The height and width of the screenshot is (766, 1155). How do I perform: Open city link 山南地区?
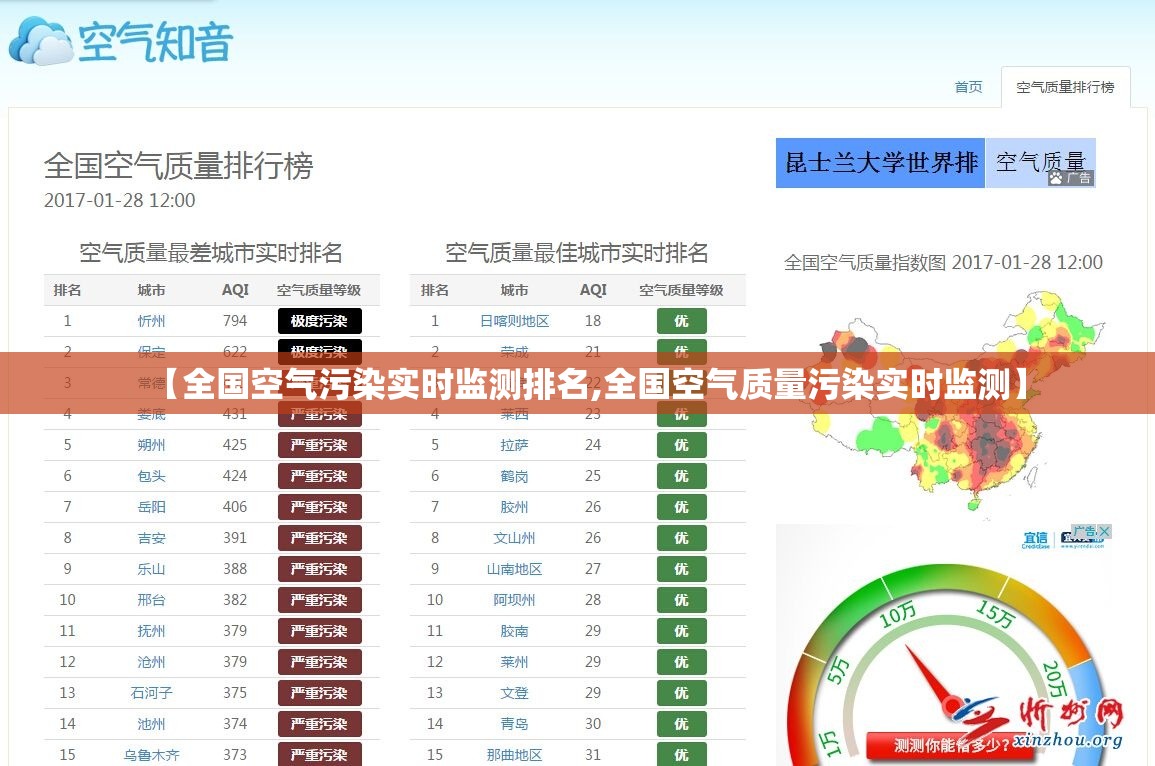pos(514,569)
